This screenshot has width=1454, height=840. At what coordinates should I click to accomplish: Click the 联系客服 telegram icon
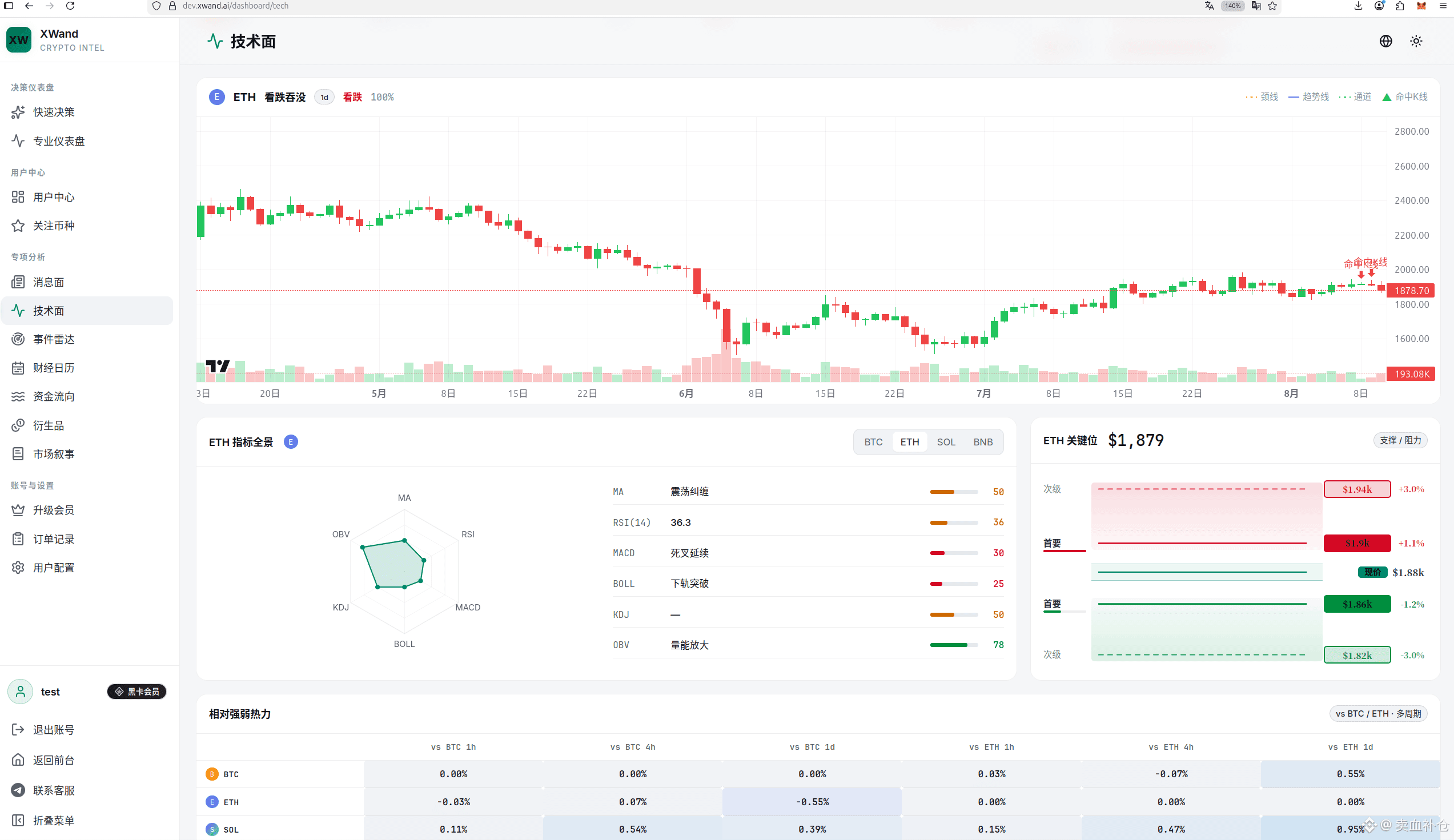(18, 790)
